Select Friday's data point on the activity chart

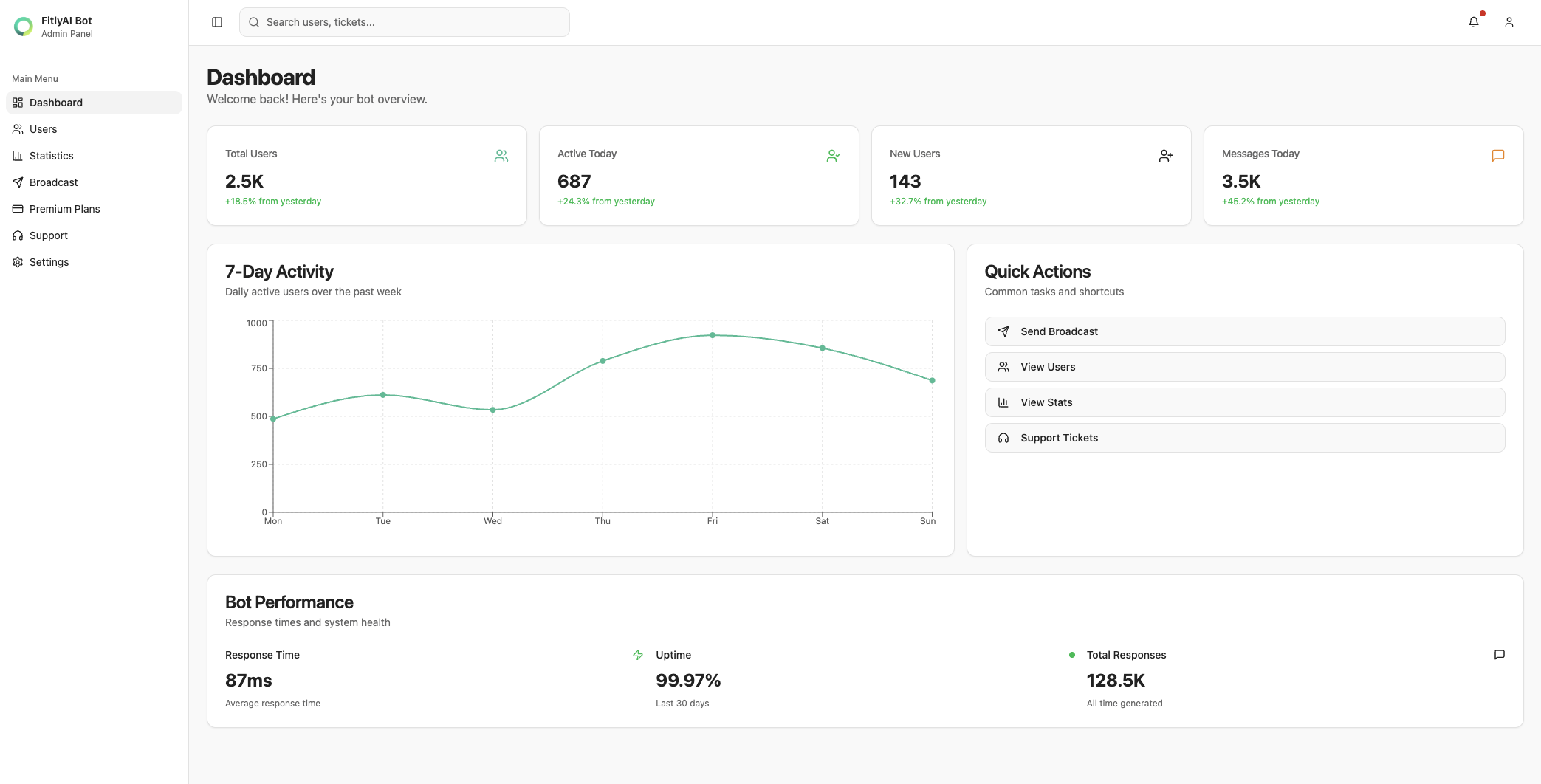713,334
